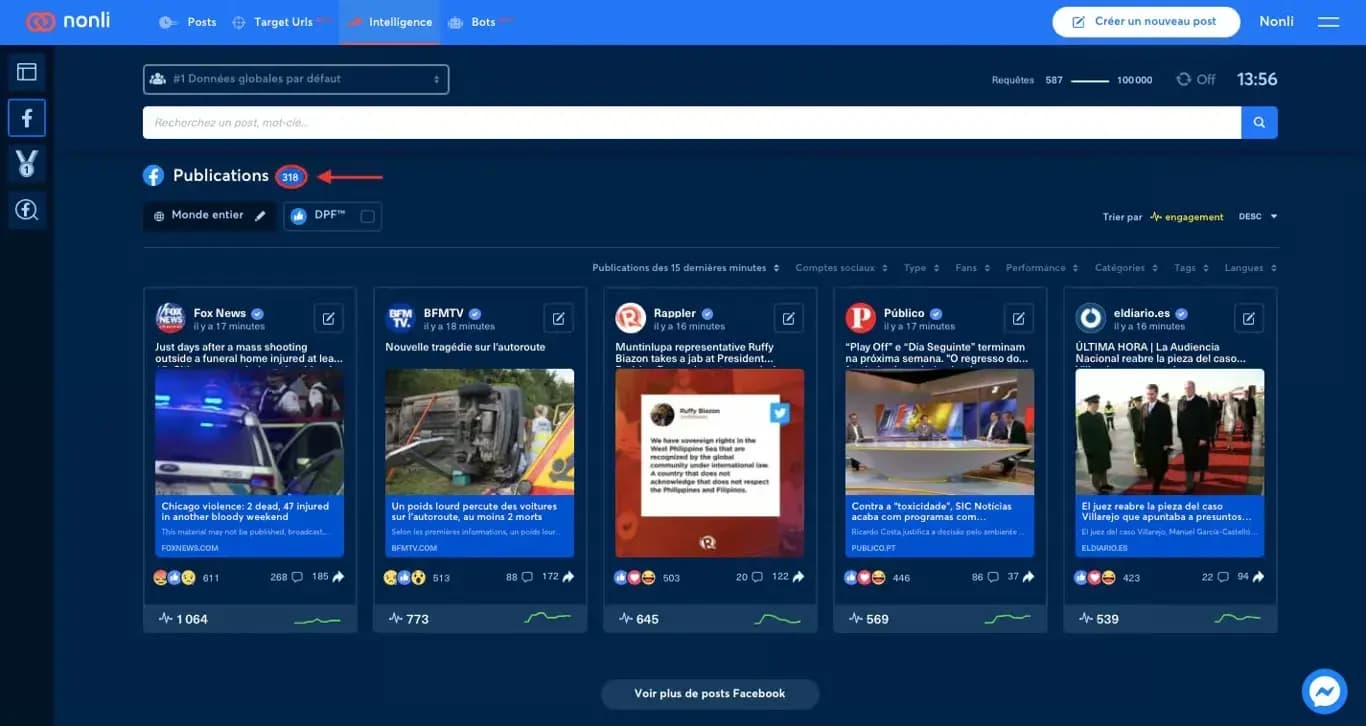Open the DESC sort order dropdown
1366x726 pixels.
(1258, 216)
